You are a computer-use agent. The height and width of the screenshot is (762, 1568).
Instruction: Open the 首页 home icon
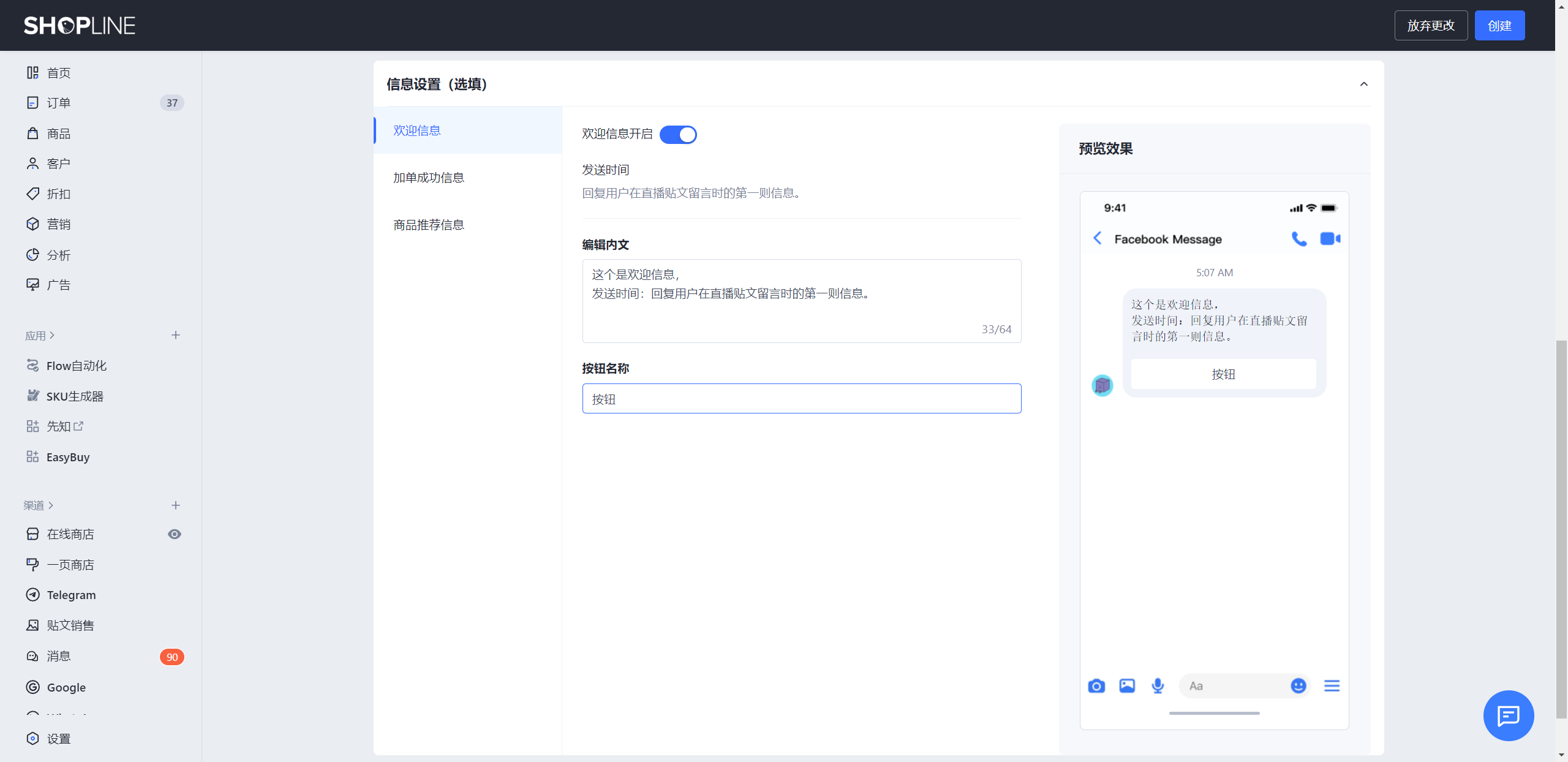(32, 73)
